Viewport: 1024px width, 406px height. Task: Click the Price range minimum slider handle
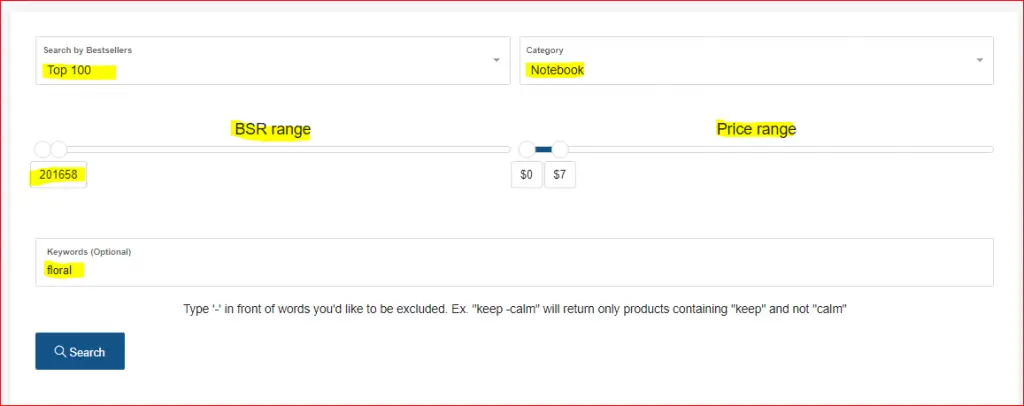[527, 149]
